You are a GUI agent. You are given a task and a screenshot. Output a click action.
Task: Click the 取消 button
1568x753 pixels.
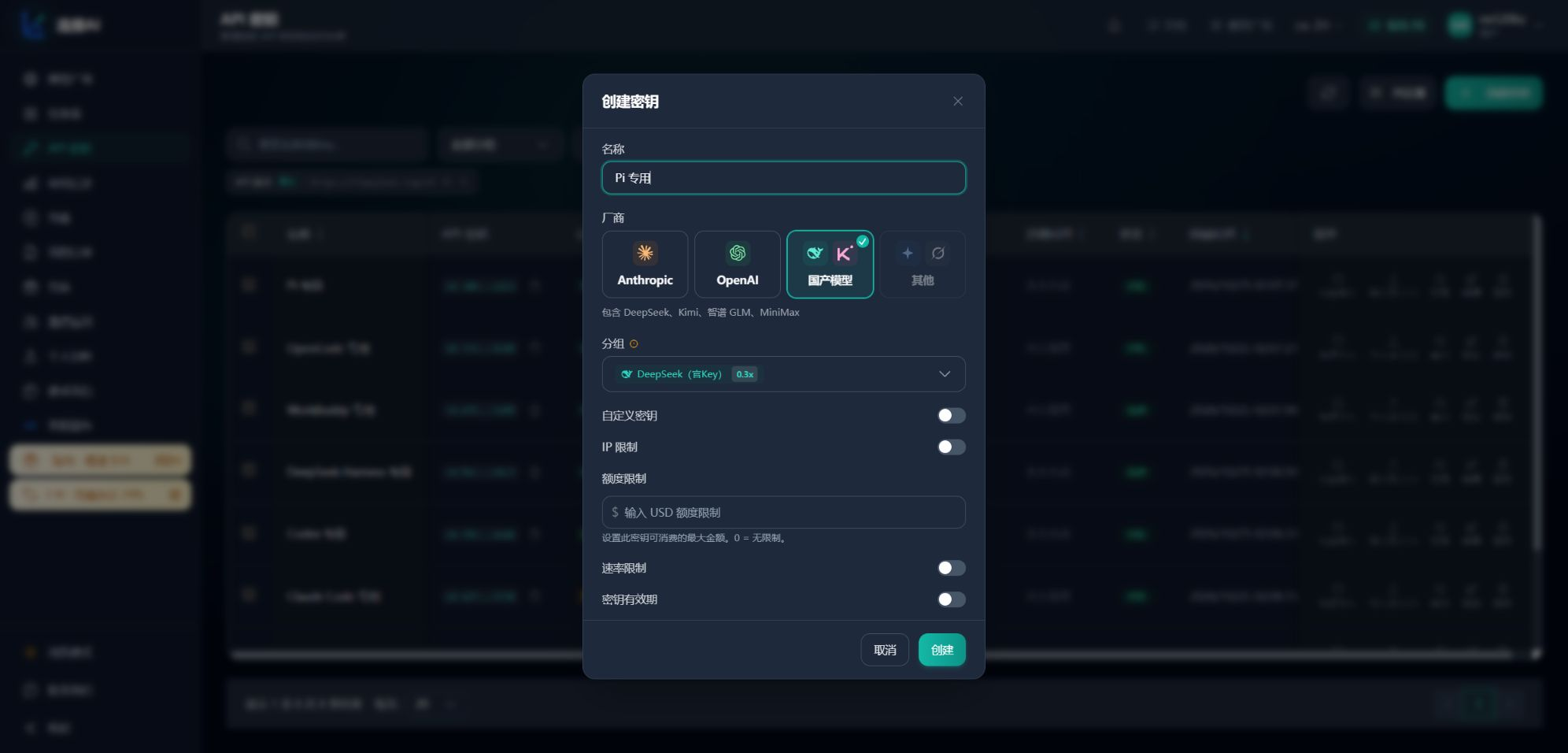tap(885, 650)
